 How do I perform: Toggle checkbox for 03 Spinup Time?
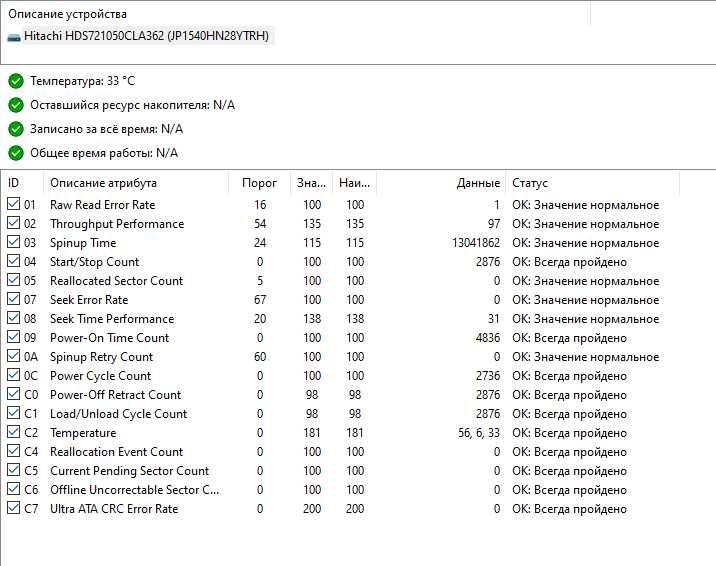point(13,242)
